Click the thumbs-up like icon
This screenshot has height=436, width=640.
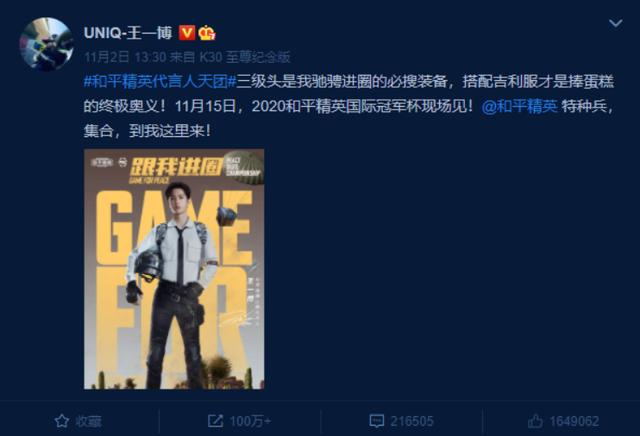535,421
